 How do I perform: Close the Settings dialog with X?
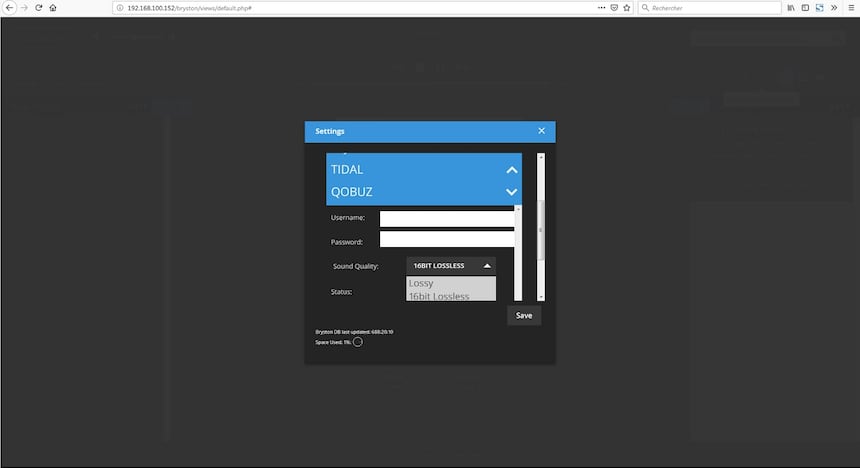541,131
